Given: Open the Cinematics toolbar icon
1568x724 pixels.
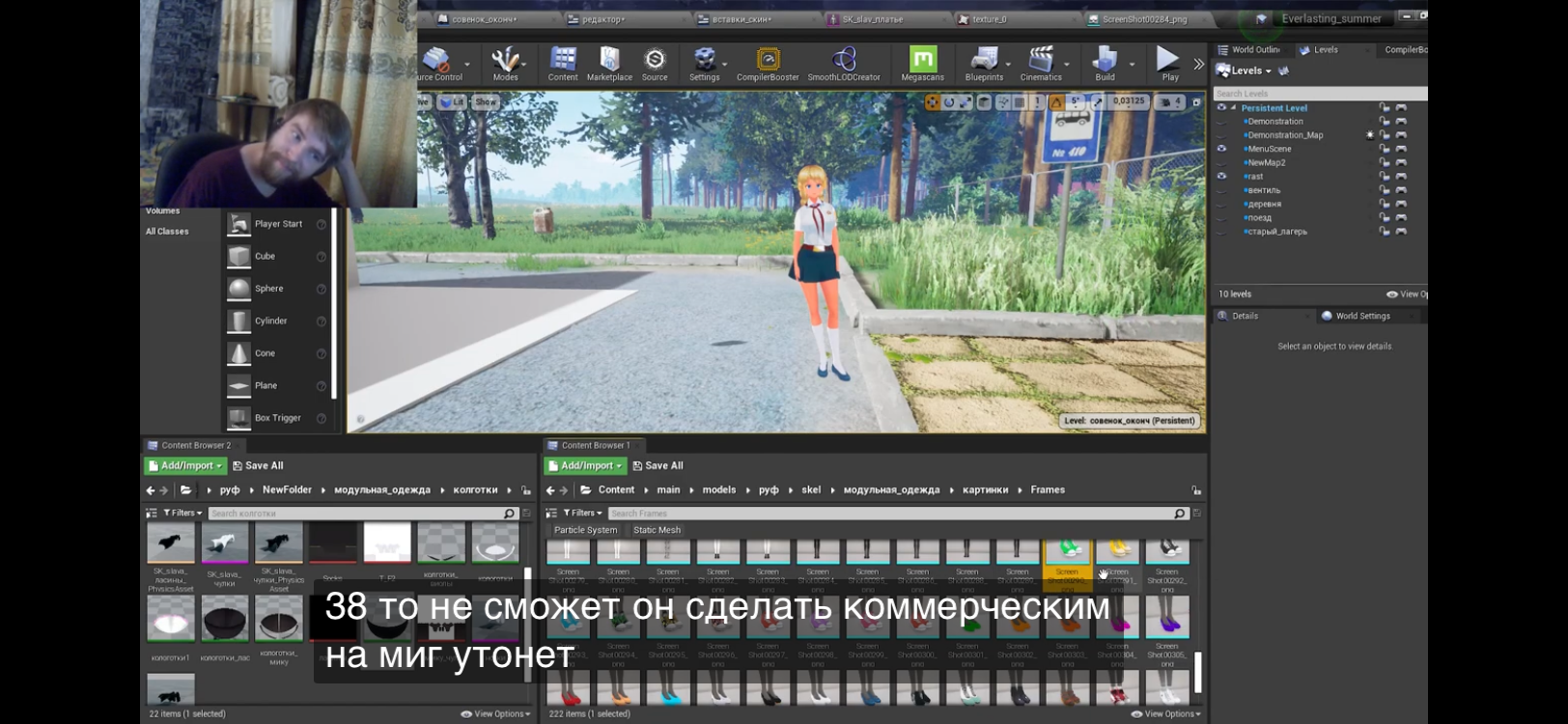Looking at the screenshot, I should (1041, 64).
